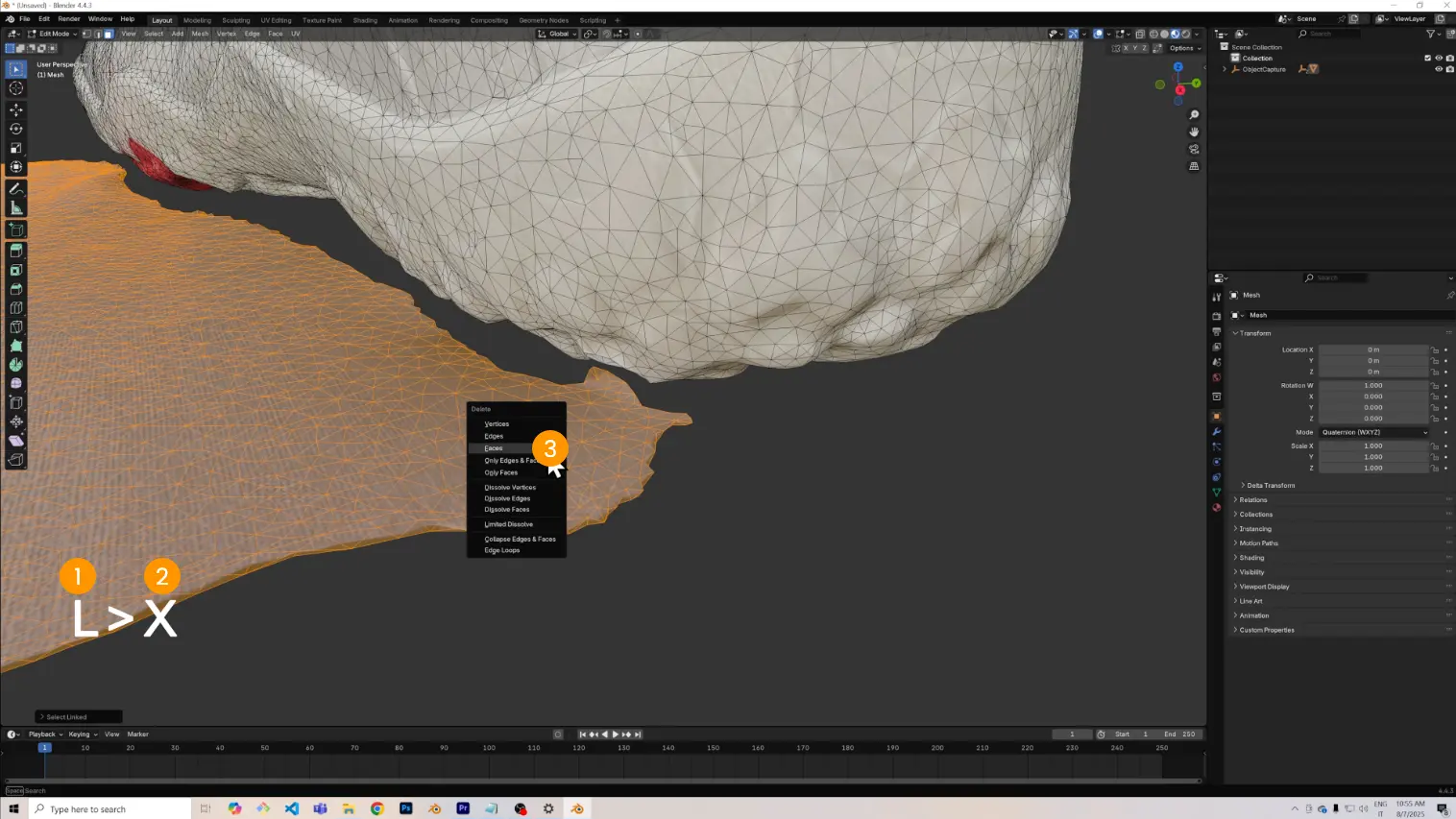Hide ObjectCapture using its eye icon
The height and width of the screenshot is (819, 1456).
pos(1438,69)
